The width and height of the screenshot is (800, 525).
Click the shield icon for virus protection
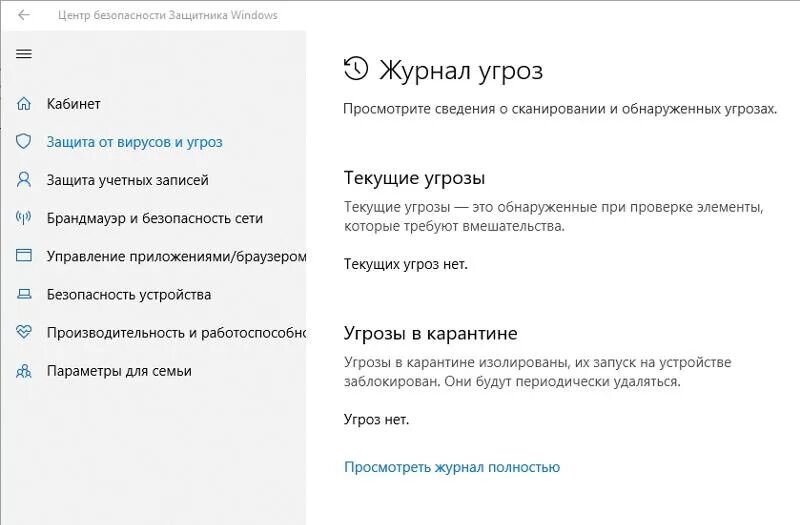coord(23,141)
